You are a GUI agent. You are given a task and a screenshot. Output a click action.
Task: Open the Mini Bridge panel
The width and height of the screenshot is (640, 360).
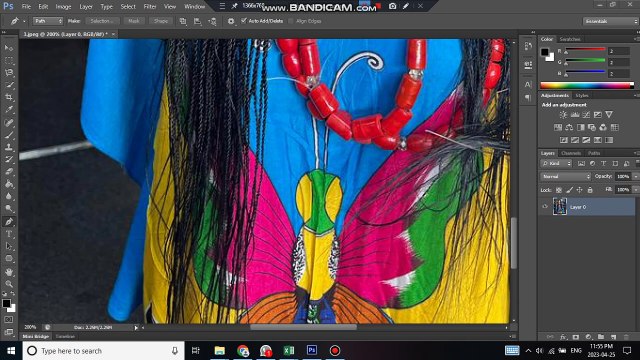tap(36, 337)
